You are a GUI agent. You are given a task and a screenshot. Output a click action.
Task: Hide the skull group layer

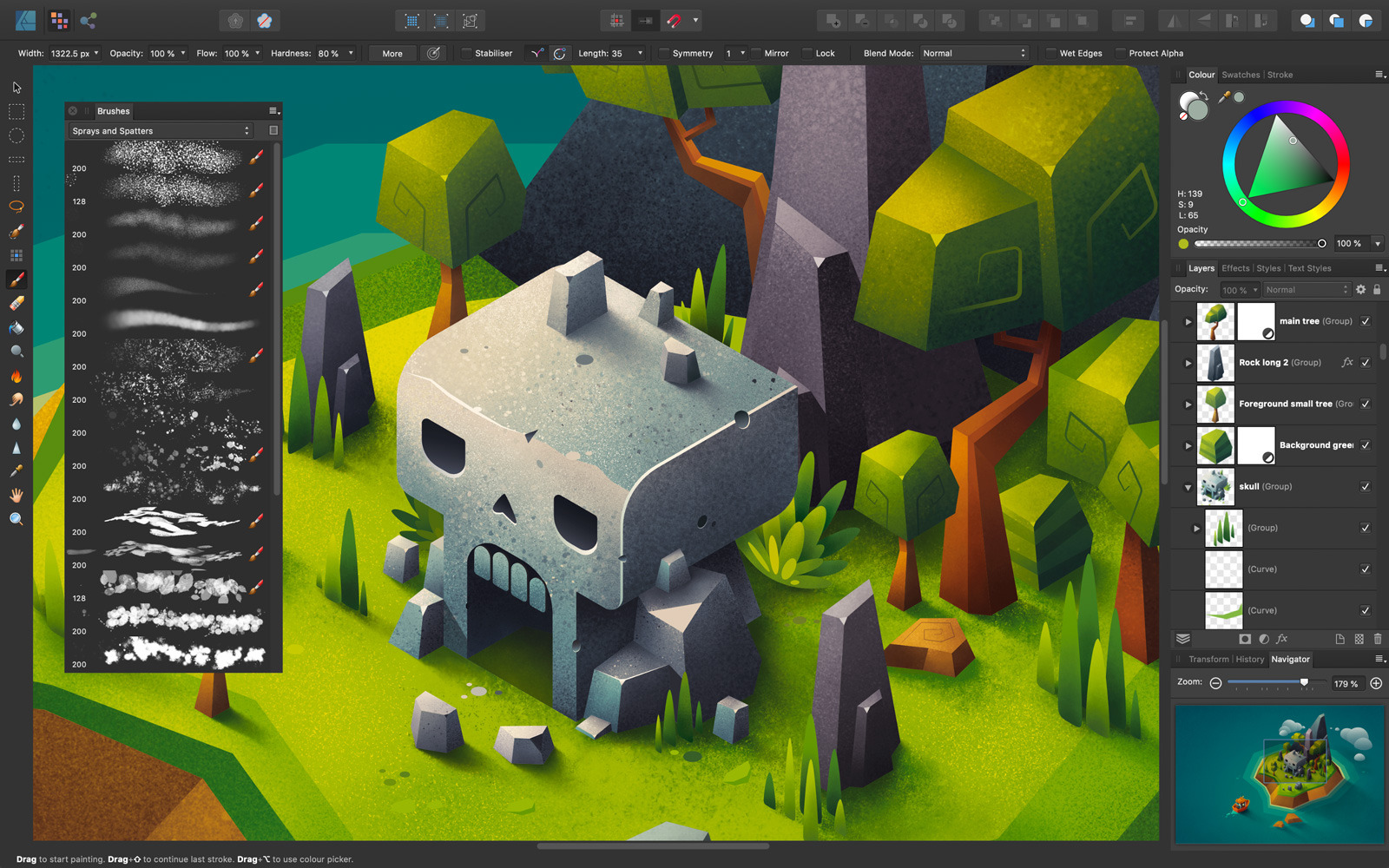[x=1366, y=487]
